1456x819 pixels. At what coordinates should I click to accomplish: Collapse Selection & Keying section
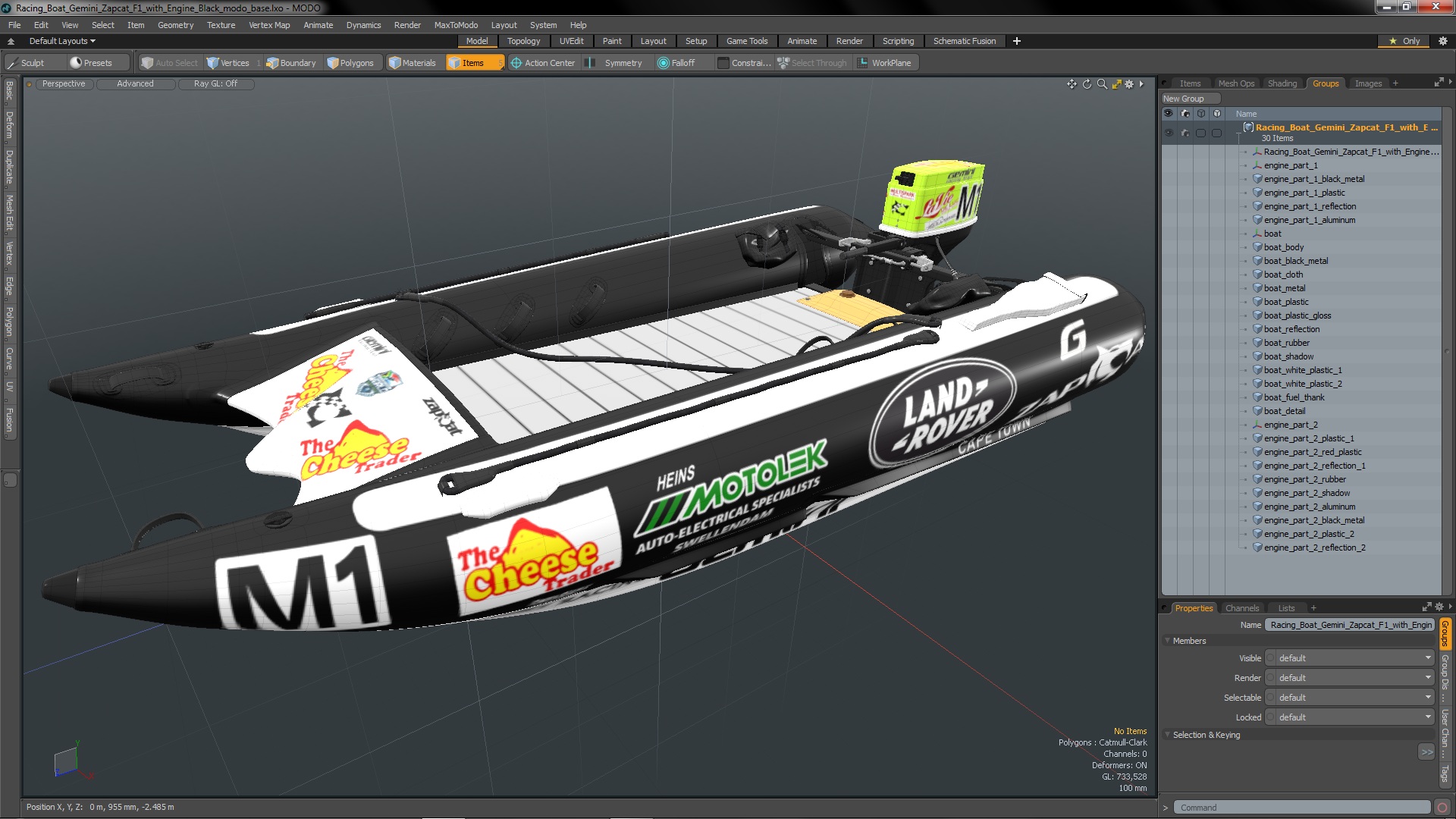tap(1168, 735)
